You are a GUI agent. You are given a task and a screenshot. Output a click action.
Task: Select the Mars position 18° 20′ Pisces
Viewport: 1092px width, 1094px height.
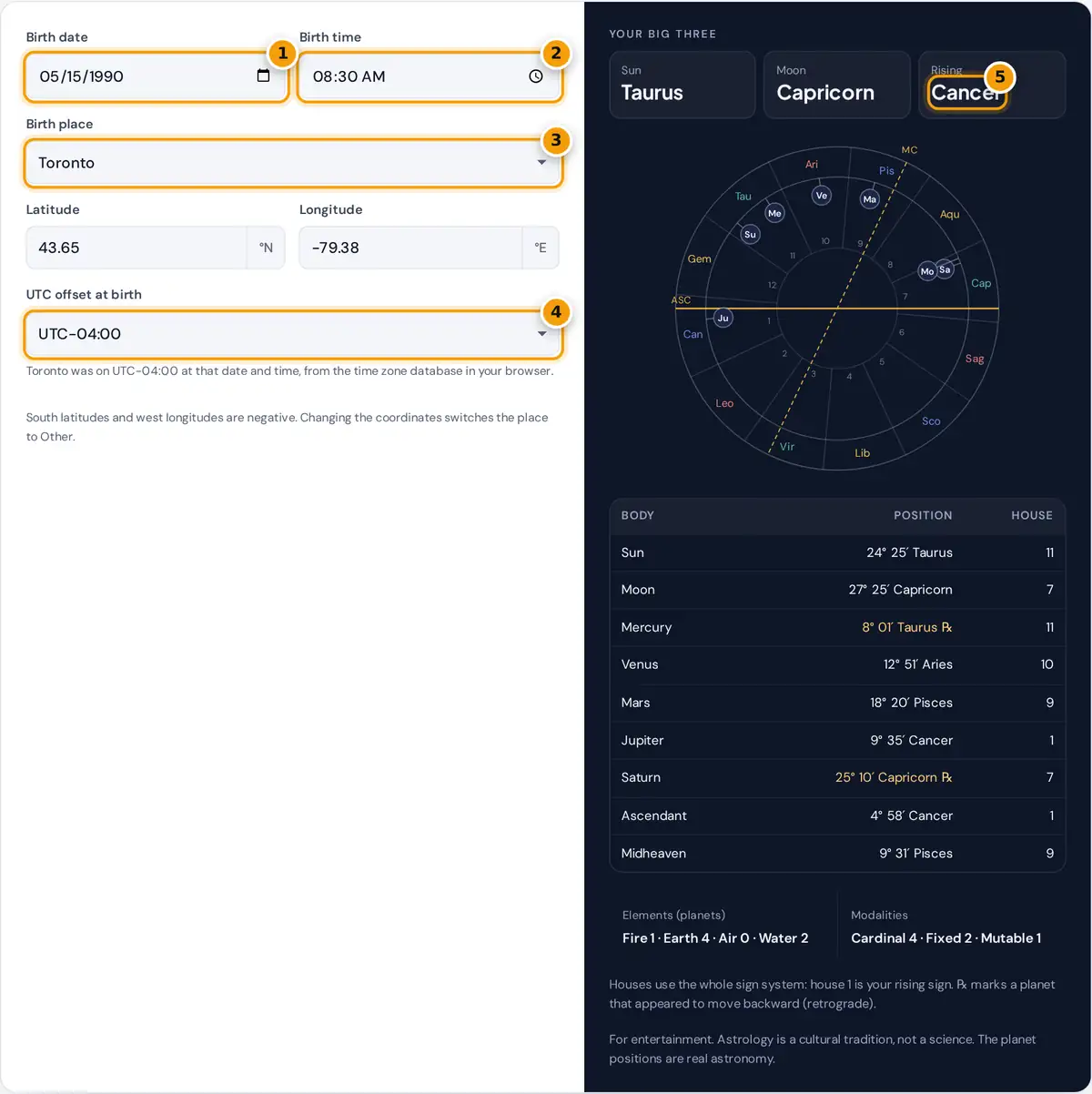coord(911,703)
